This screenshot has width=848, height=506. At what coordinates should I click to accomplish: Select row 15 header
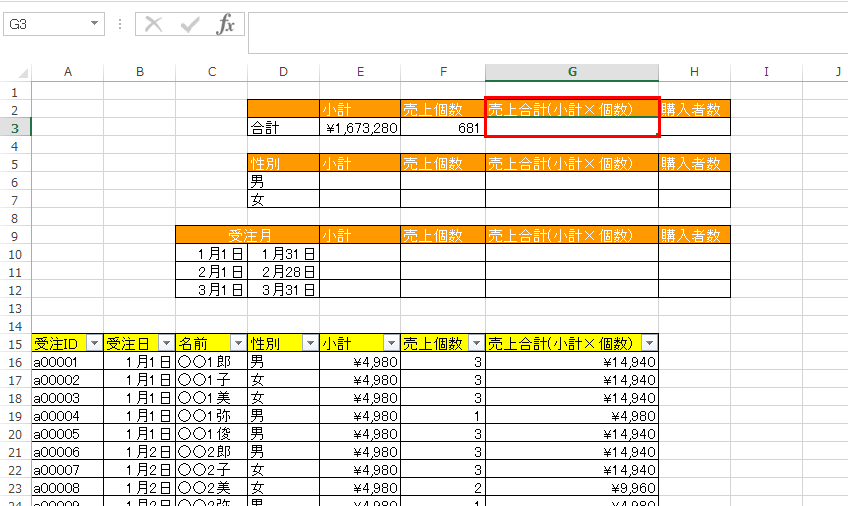pyautogui.click(x=15, y=343)
